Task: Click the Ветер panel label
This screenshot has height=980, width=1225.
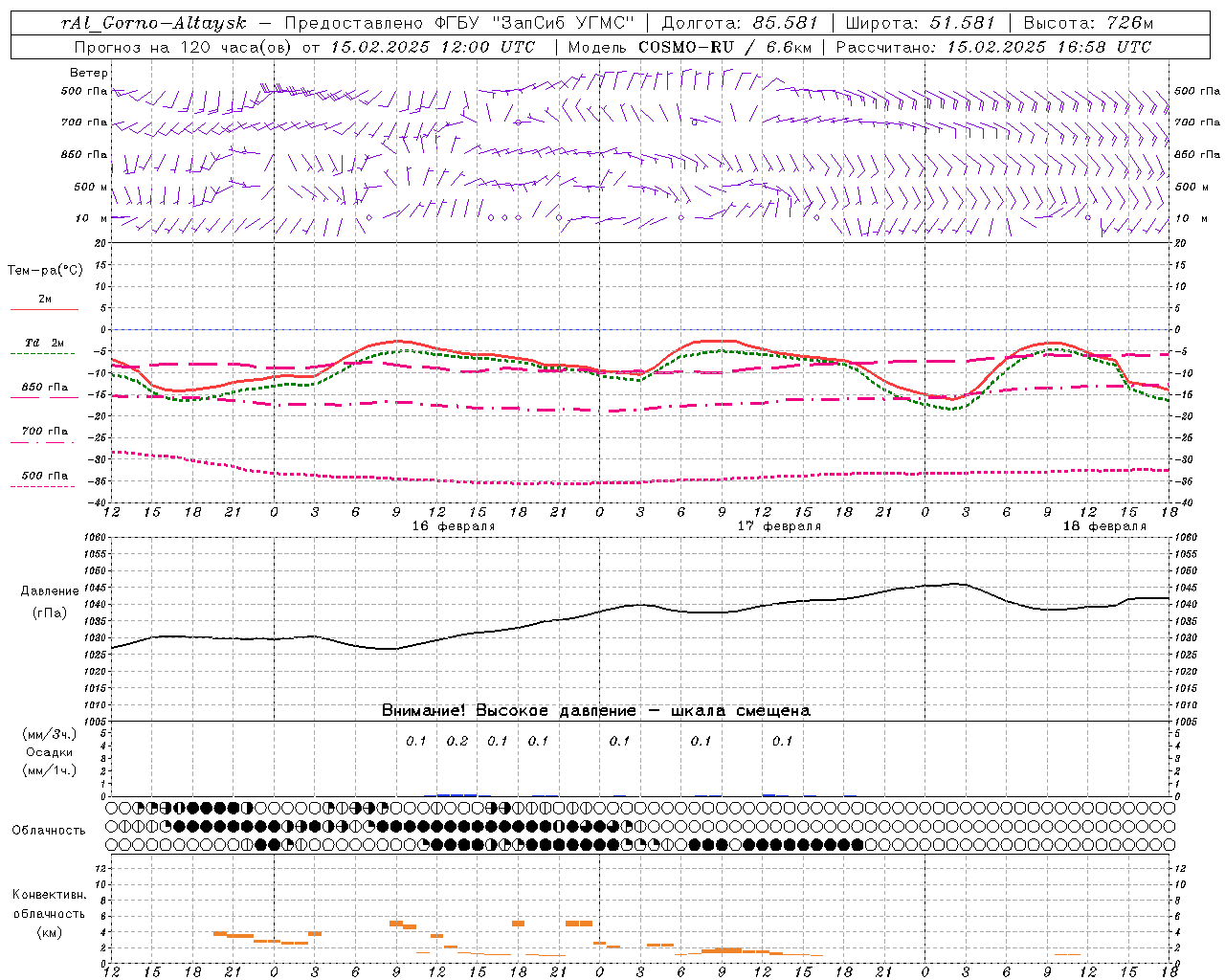Action: pyautogui.click(x=89, y=73)
